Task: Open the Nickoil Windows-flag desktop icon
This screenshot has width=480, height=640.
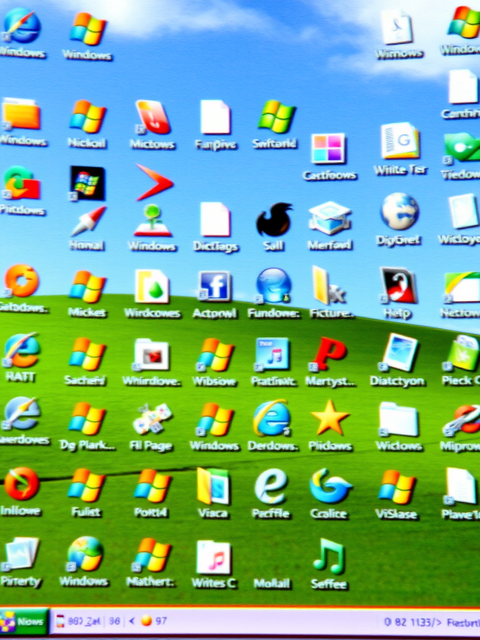Action: coord(87,118)
